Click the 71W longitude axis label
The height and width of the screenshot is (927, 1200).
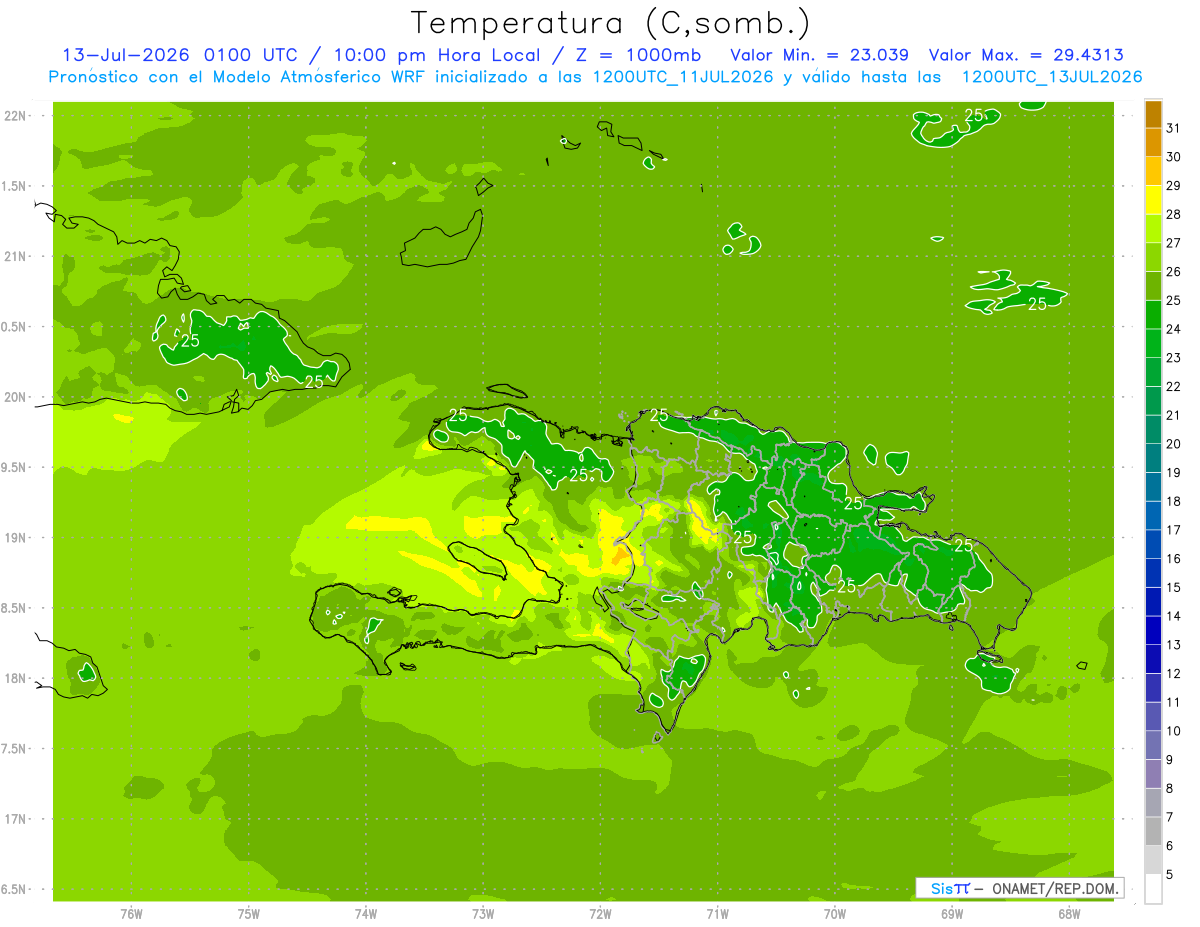click(x=717, y=913)
